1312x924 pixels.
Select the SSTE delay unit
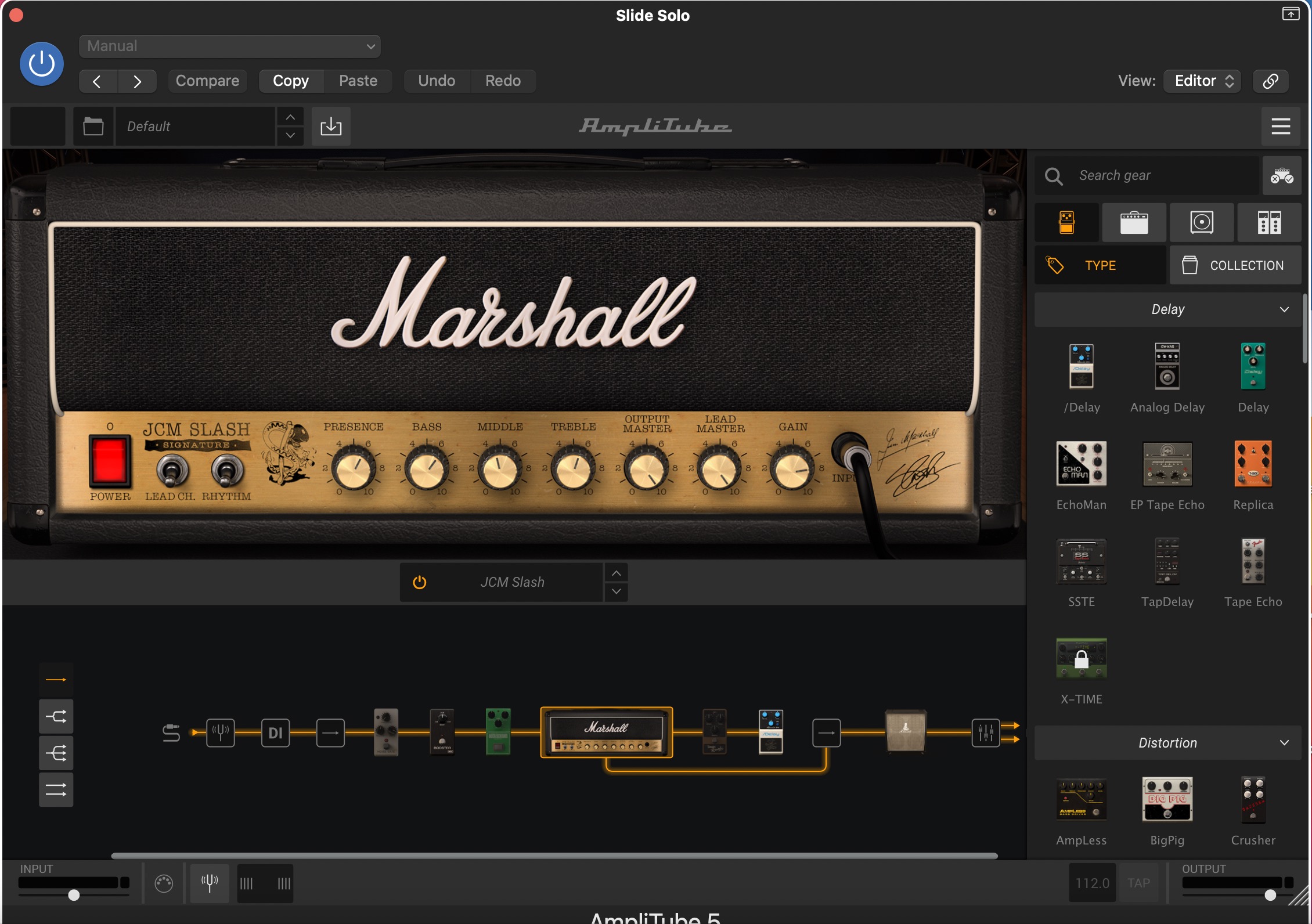(1081, 561)
